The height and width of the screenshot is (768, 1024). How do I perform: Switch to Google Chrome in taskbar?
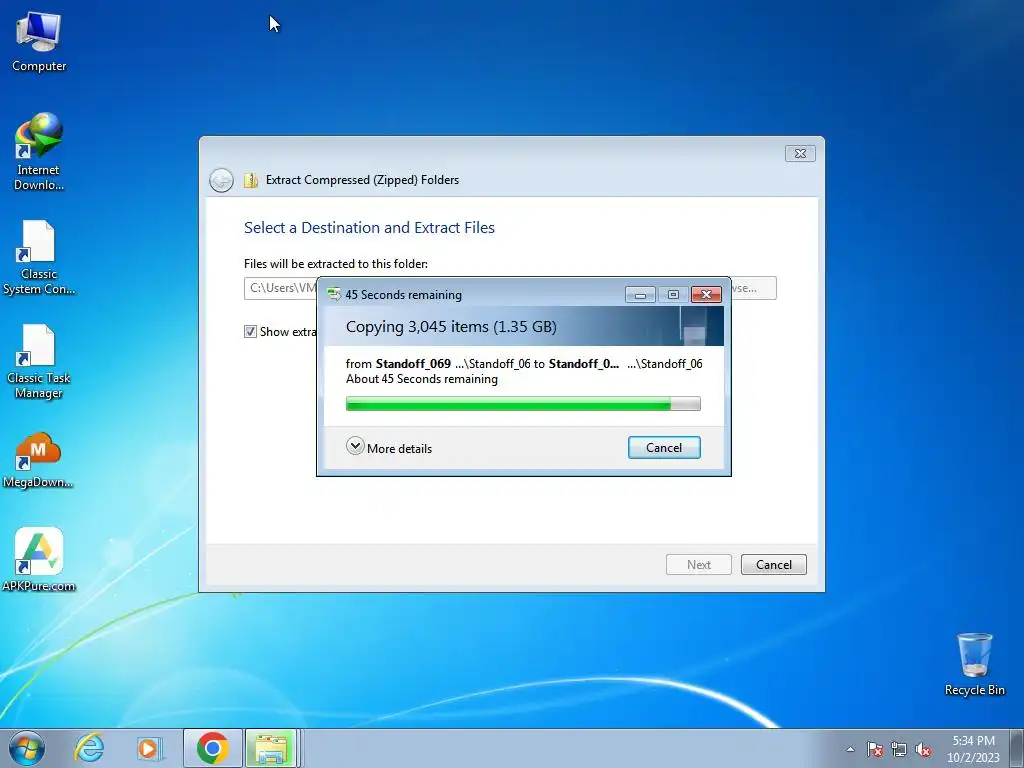click(212, 748)
